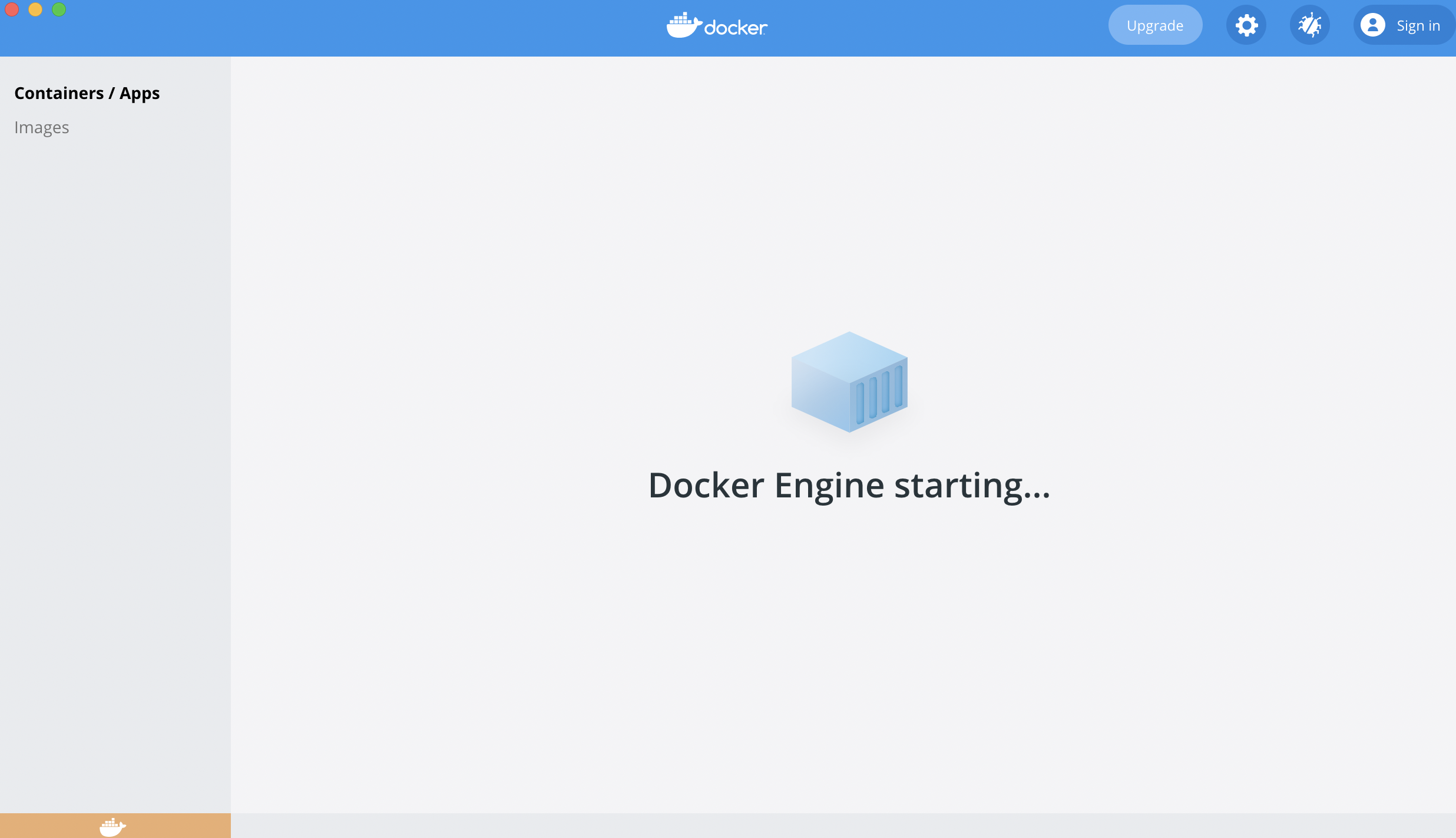The height and width of the screenshot is (838, 1456).
Task: Click the Upgrade button
Action: pyautogui.click(x=1154, y=25)
